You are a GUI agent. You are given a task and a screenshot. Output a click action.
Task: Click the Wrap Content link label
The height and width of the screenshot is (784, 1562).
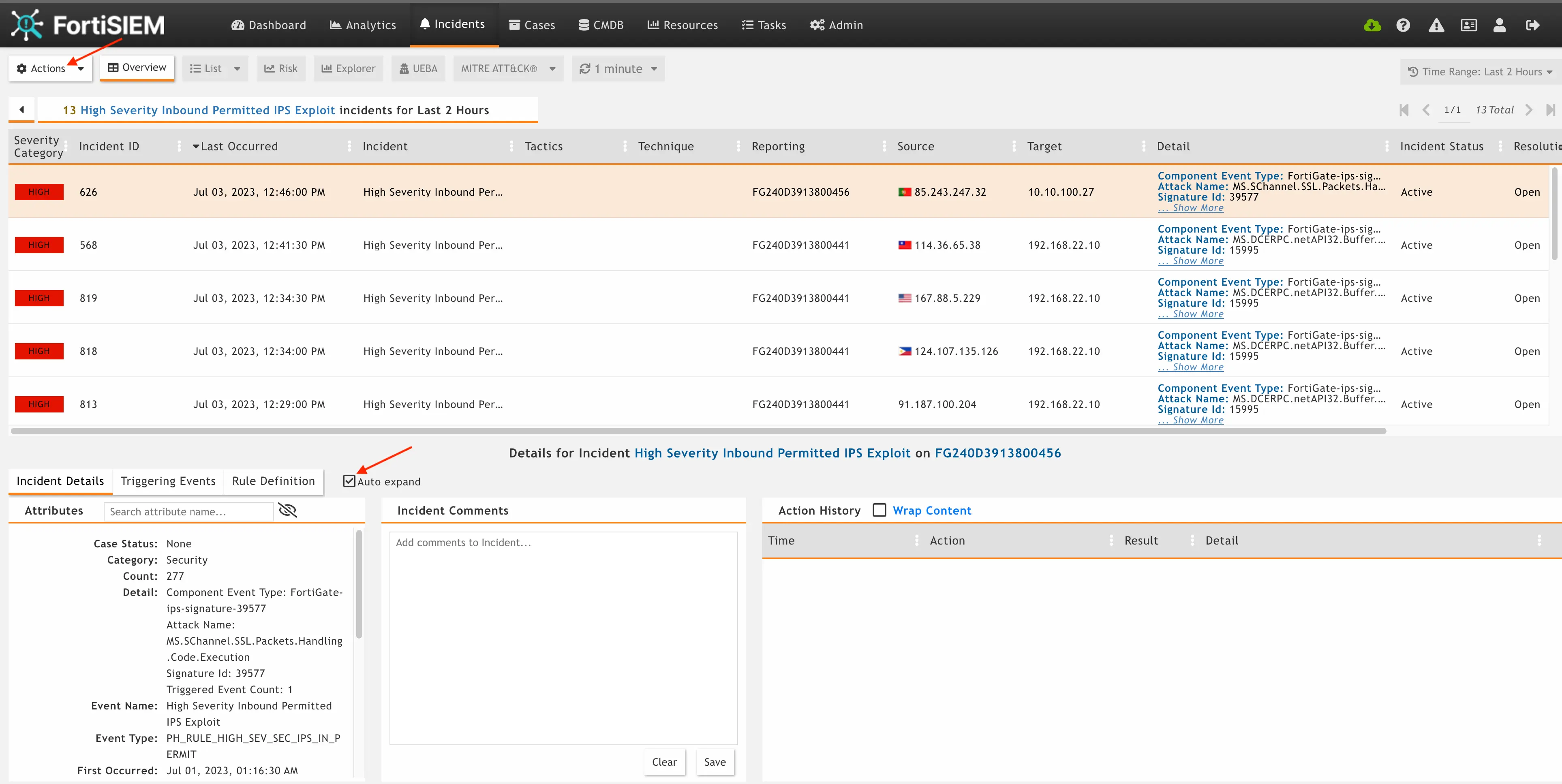click(x=931, y=511)
